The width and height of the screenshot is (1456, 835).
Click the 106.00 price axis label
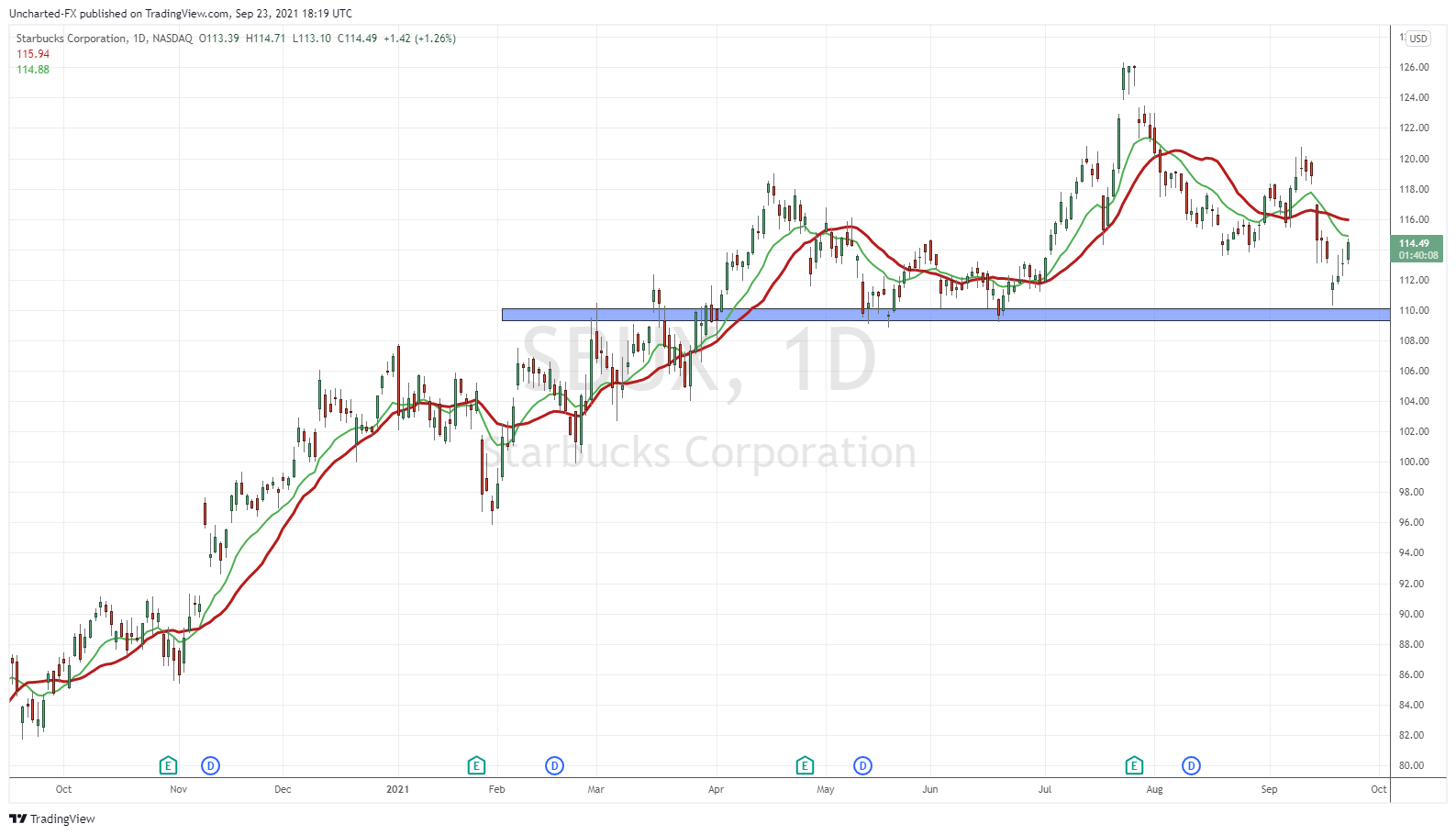[x=1414, y=371]
